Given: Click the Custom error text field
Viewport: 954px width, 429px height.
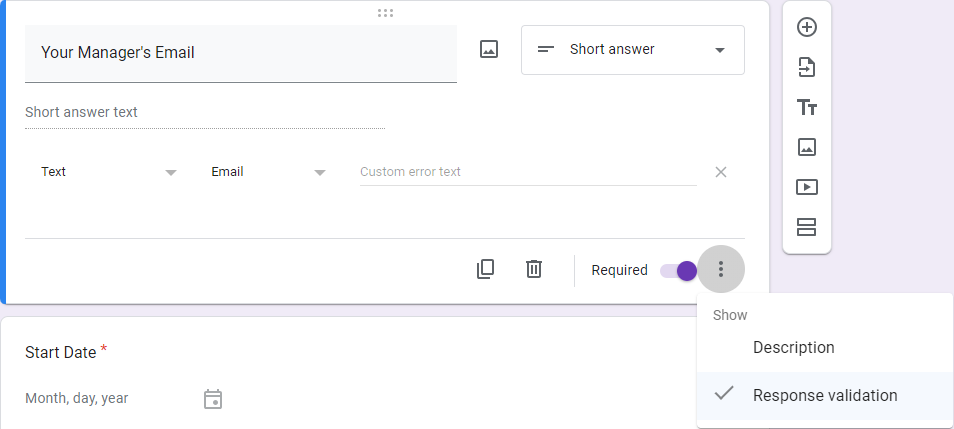Looking at the screenshot, I should click(x=528, y=172).
